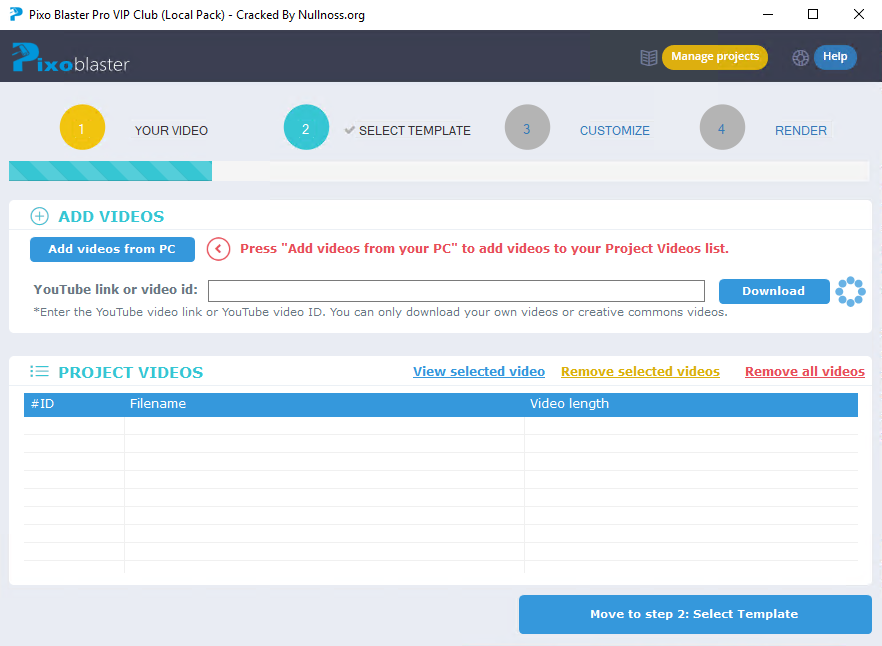Click the Pixo Blaster title bar app icon
The image size is (882, 646).
click(16, 15)
